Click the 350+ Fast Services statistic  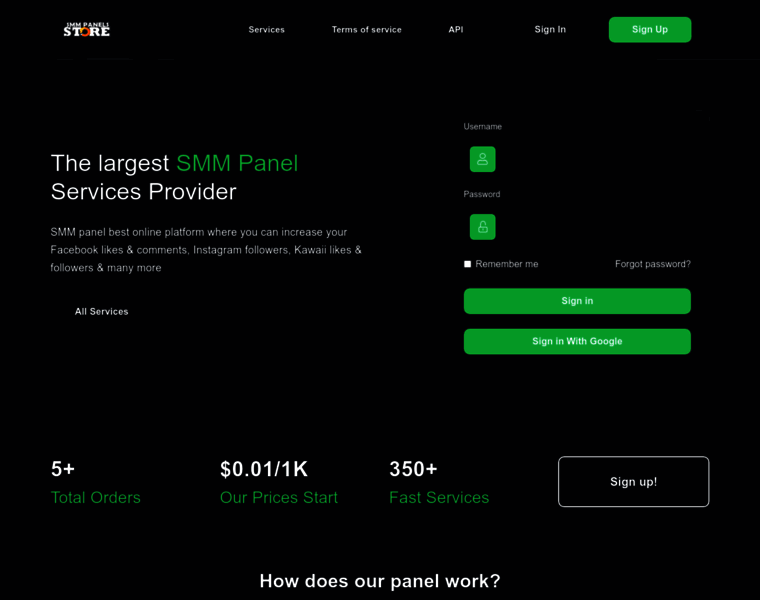click(439, 483)
